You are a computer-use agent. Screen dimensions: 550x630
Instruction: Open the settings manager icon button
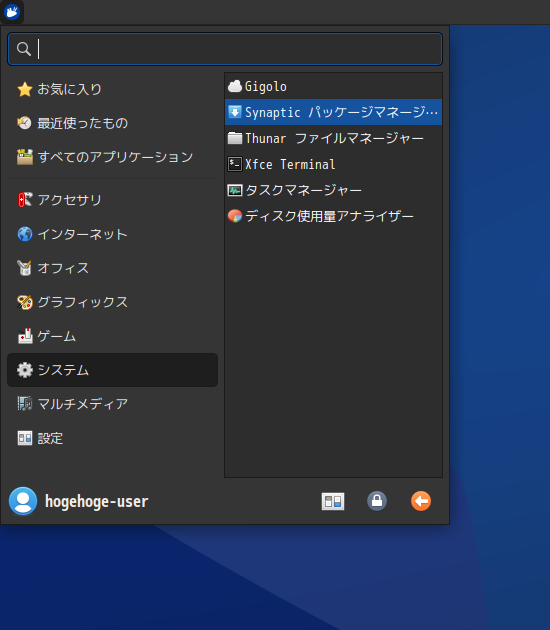coord(333,501)
